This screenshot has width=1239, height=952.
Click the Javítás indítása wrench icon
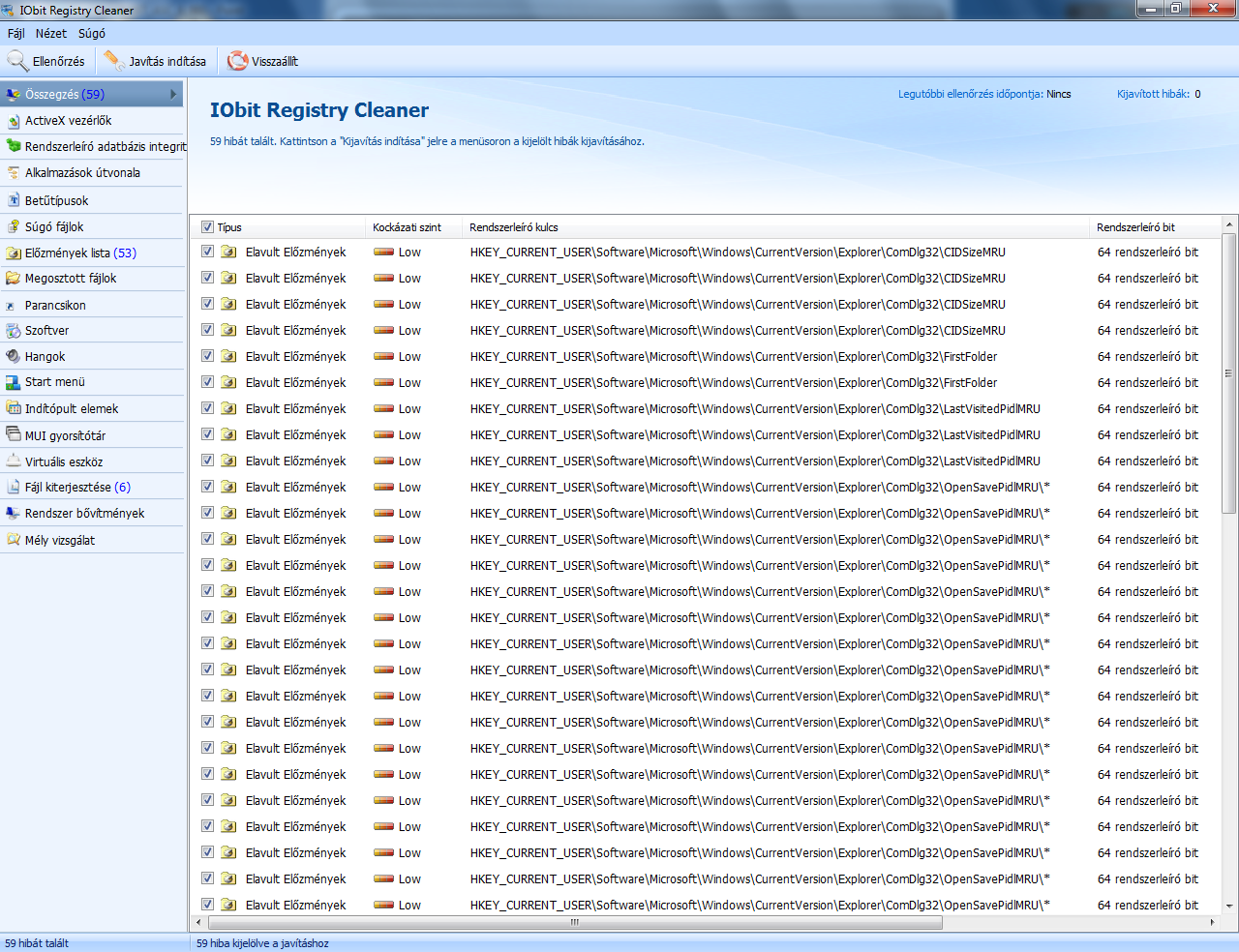click(x=114, y=61)
